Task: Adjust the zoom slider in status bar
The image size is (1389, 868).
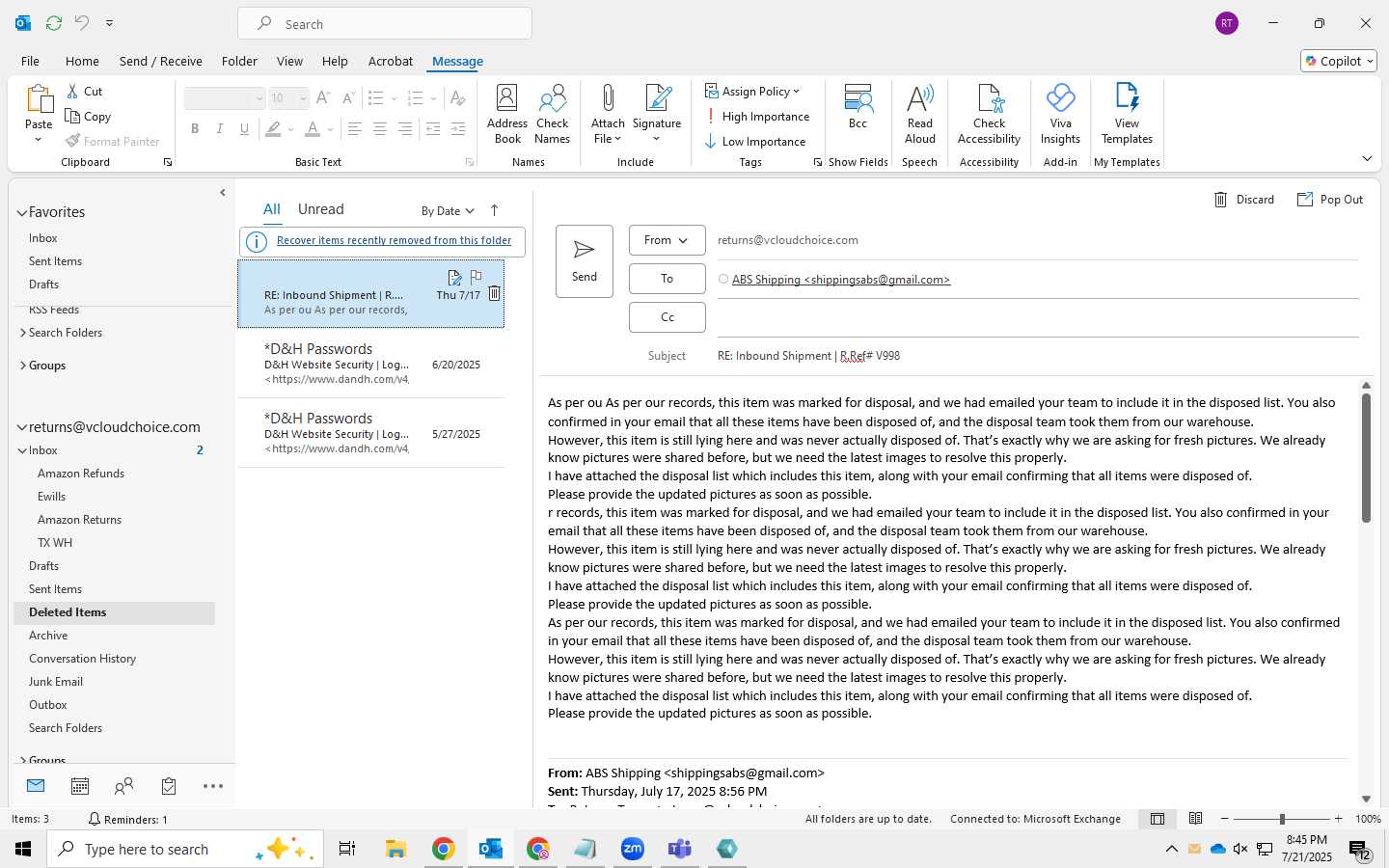Action: click(x=1282, y=819)
